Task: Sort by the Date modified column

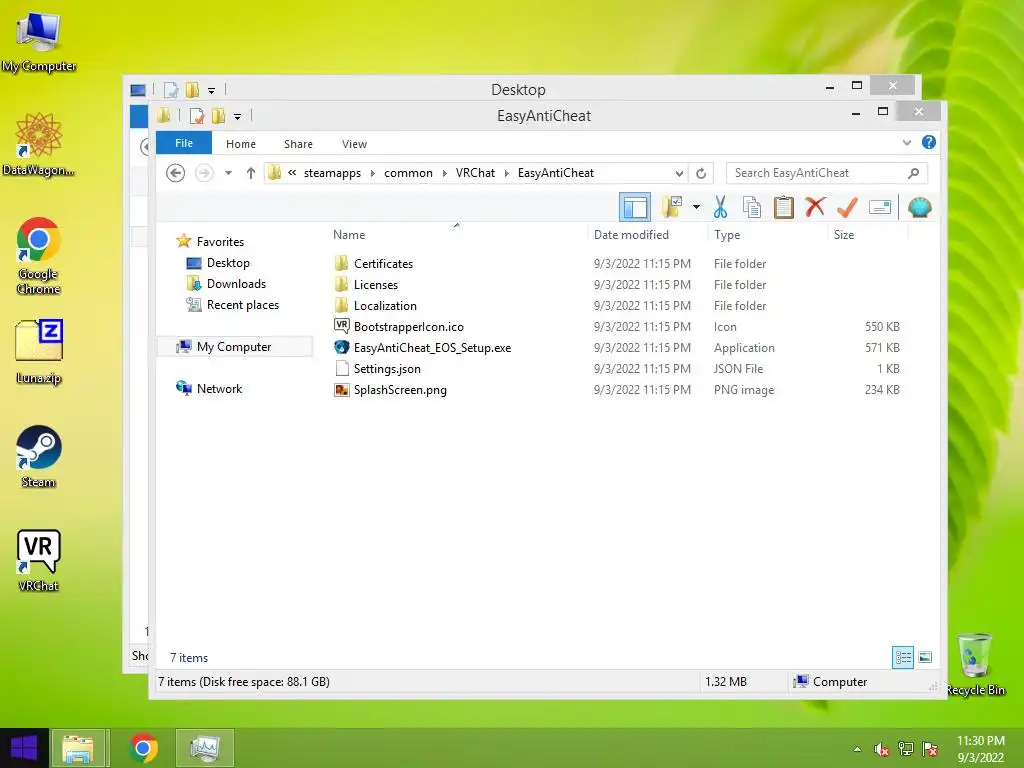Action: (x=631, y=234)
